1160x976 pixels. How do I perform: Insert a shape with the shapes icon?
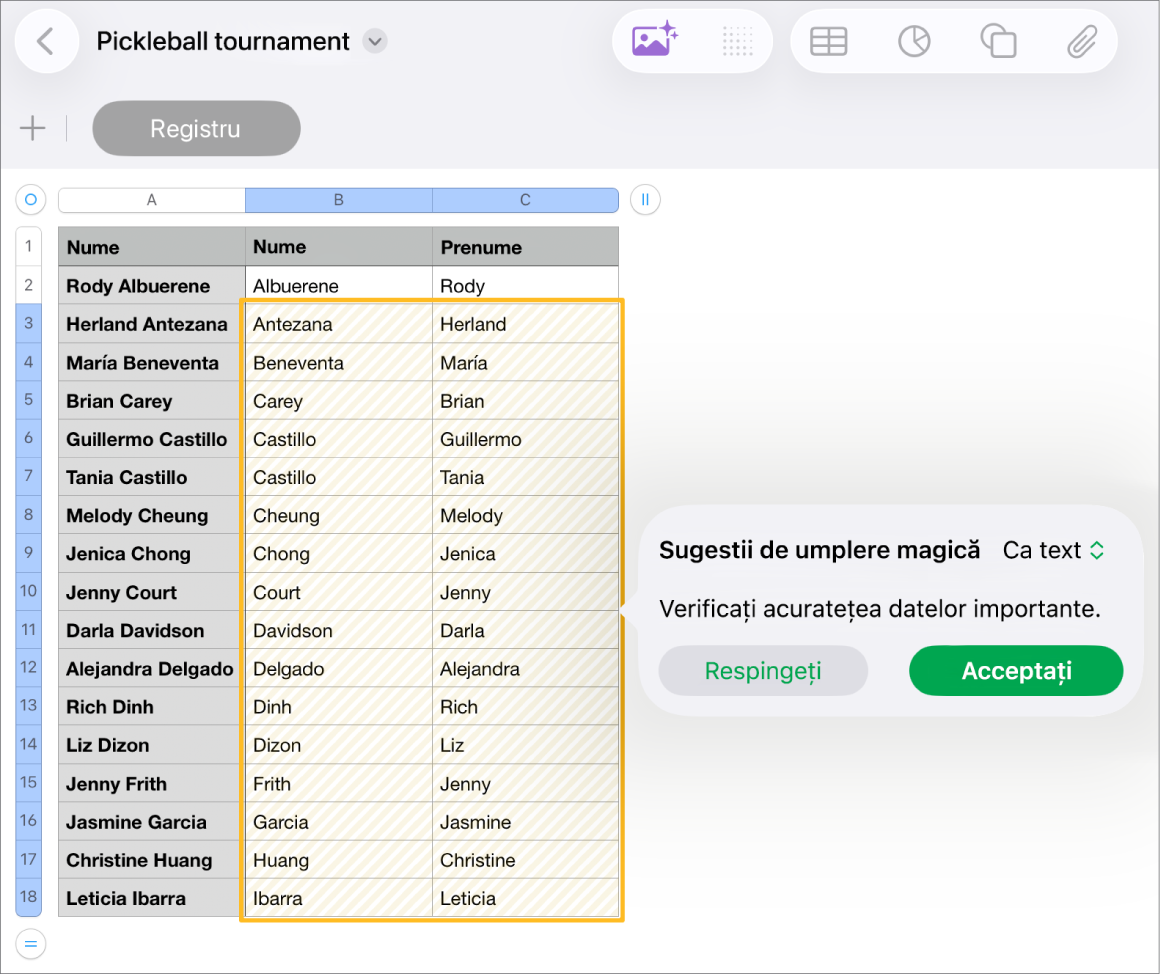pyautogui.click(x=998, y=41)
